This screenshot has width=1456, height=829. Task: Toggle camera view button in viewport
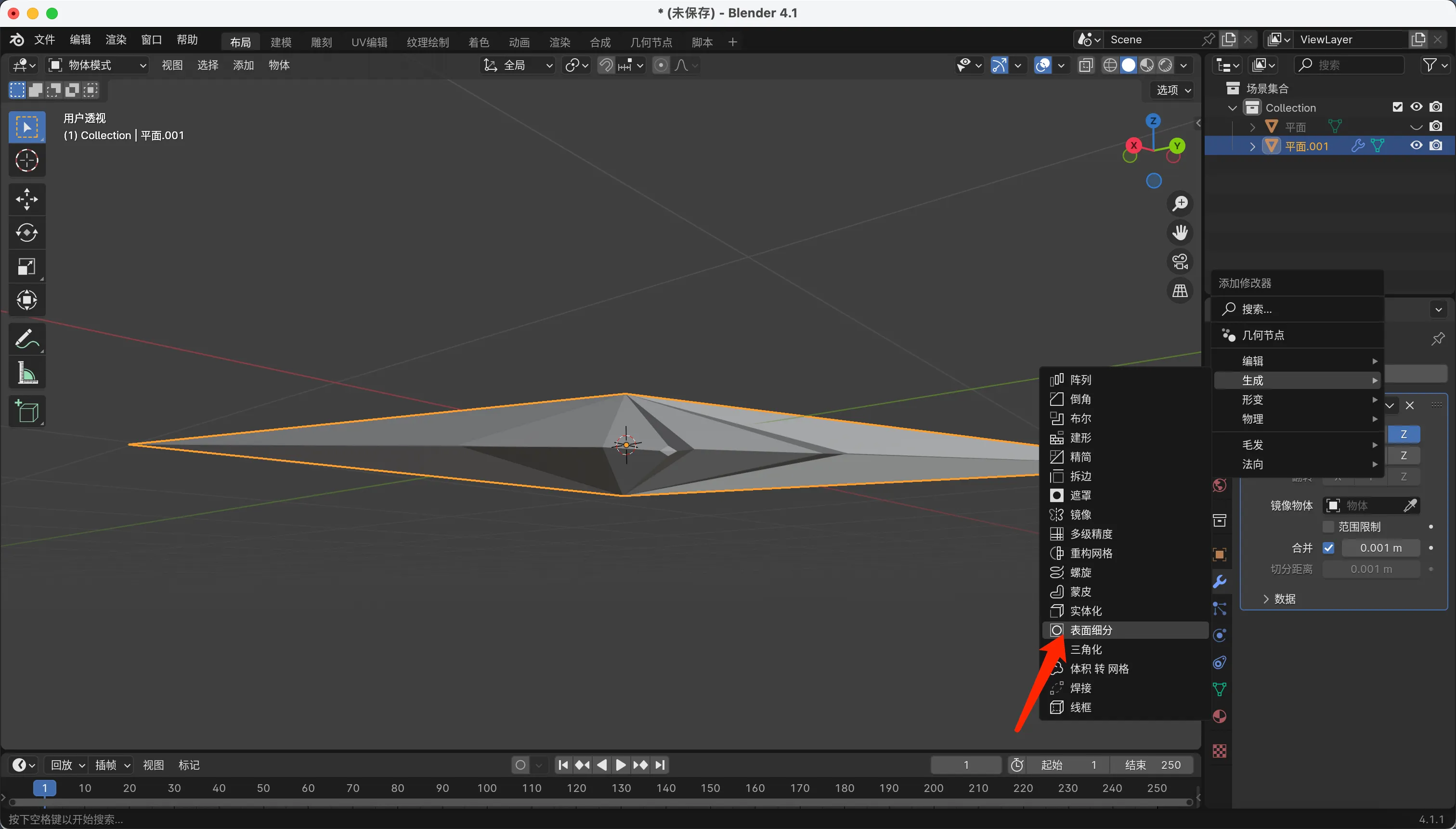(1180, 262)
